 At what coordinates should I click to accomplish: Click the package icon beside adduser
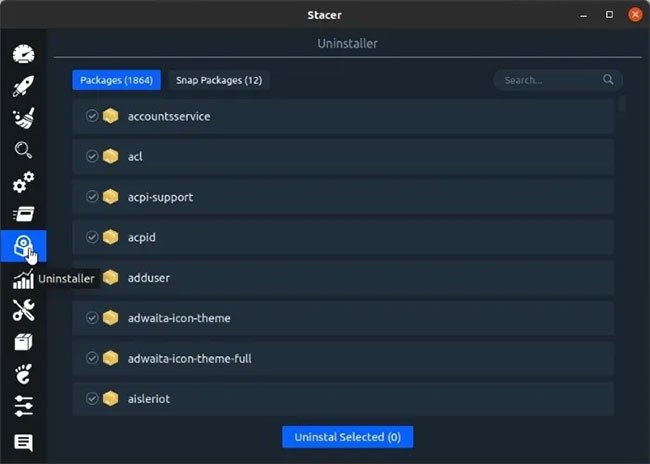[x=111, y=277]
